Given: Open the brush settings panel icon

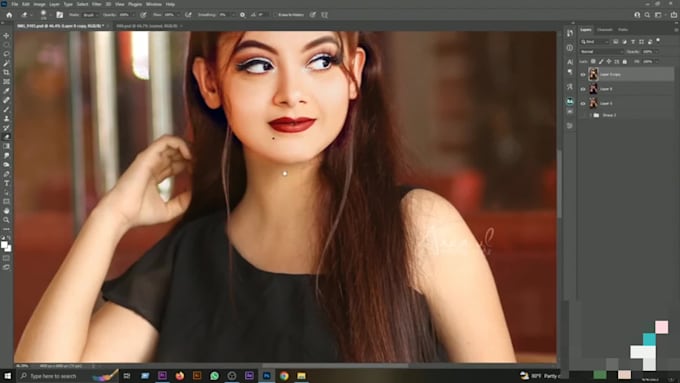Looking at the screenshot, I should [59, 15].
